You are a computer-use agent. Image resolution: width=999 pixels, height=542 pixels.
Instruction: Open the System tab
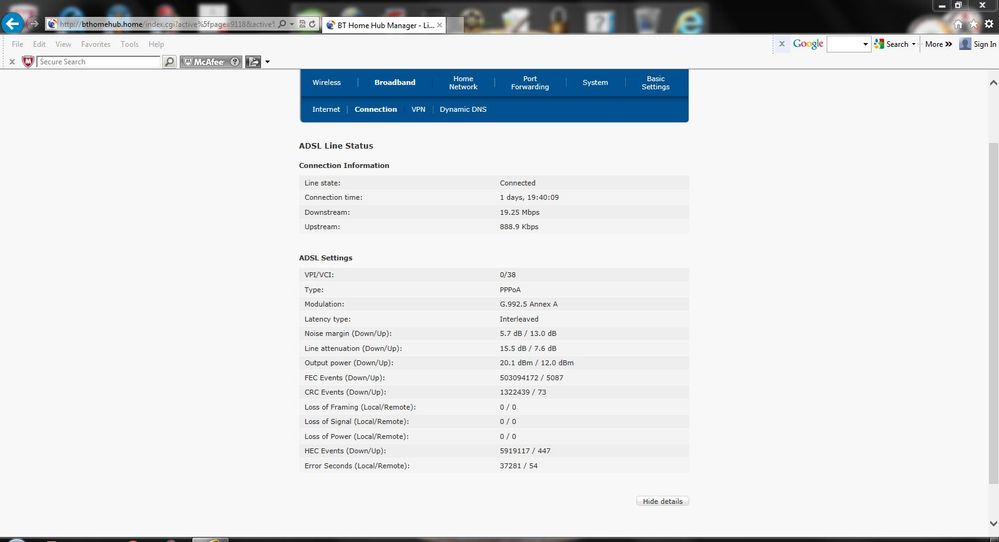point(595,82)
